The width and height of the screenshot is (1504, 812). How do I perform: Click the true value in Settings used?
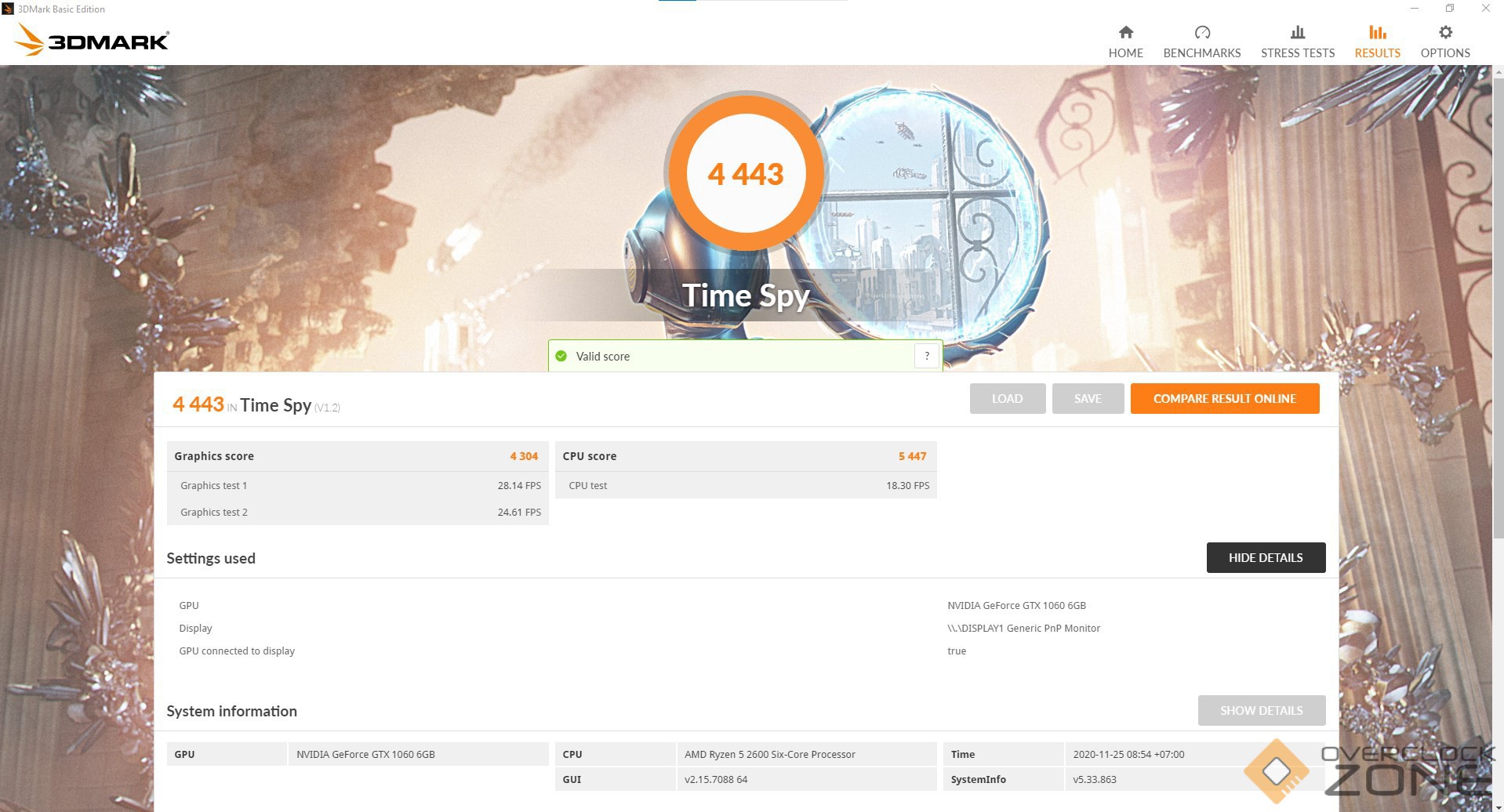[957, 651]
